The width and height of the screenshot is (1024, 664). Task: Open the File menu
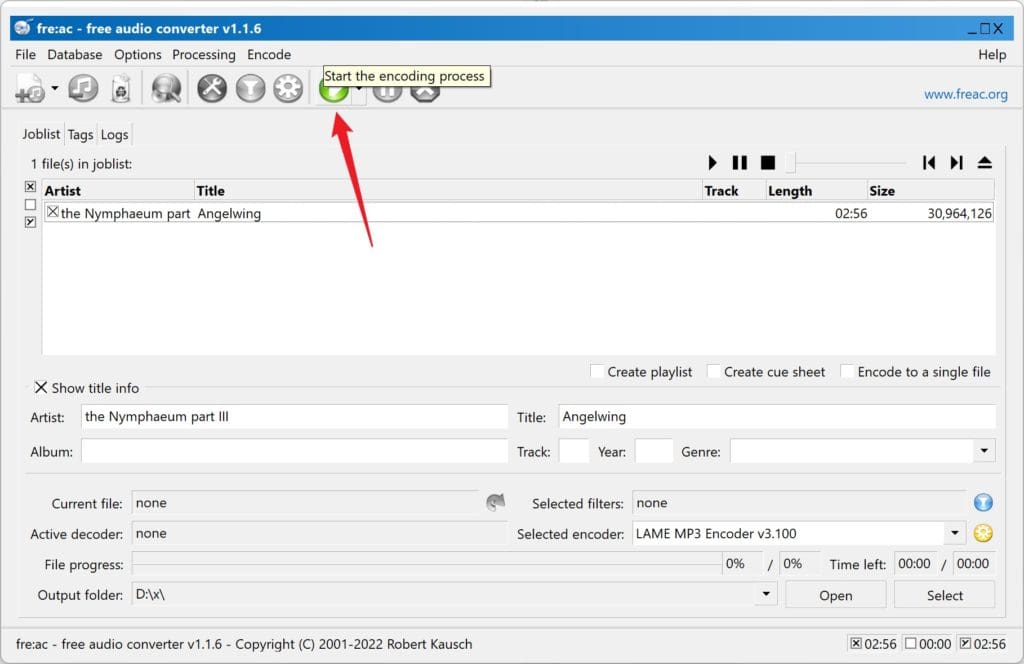[25, 55]
